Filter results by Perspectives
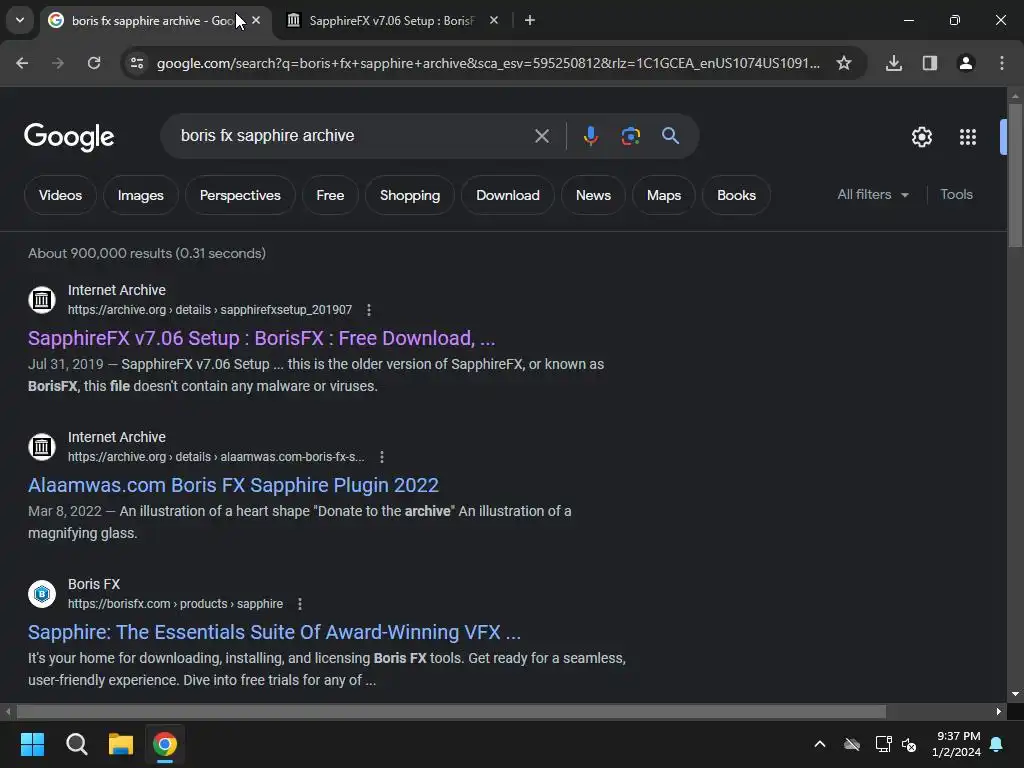 [240, 195]
